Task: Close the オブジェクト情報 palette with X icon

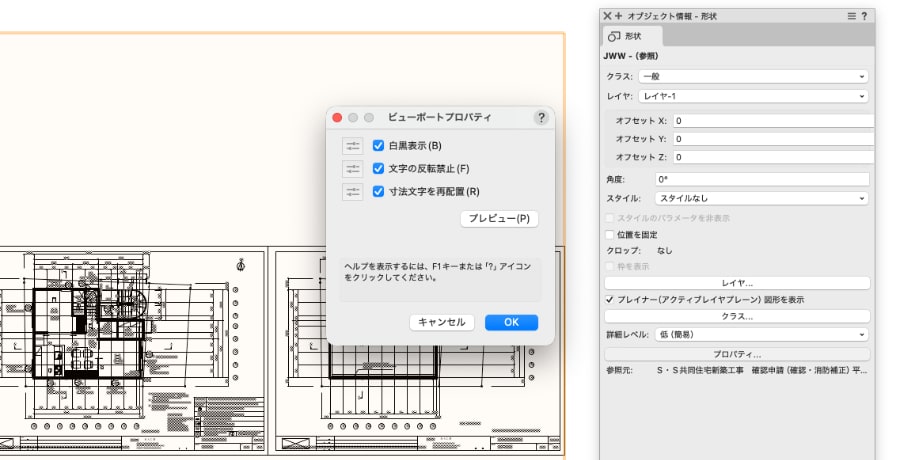Action: point(607,16)
